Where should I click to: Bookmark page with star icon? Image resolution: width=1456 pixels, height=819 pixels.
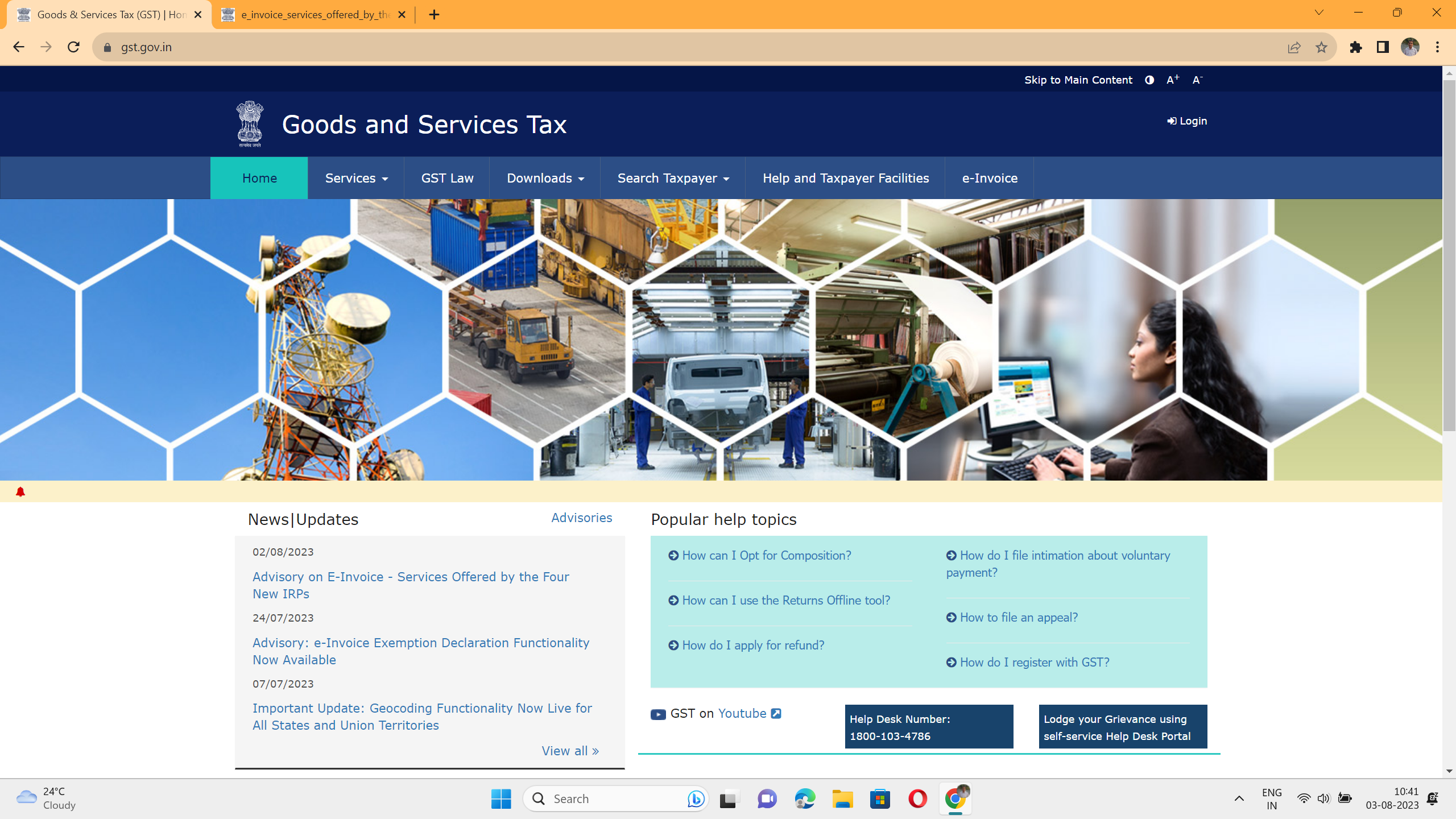1321,47
